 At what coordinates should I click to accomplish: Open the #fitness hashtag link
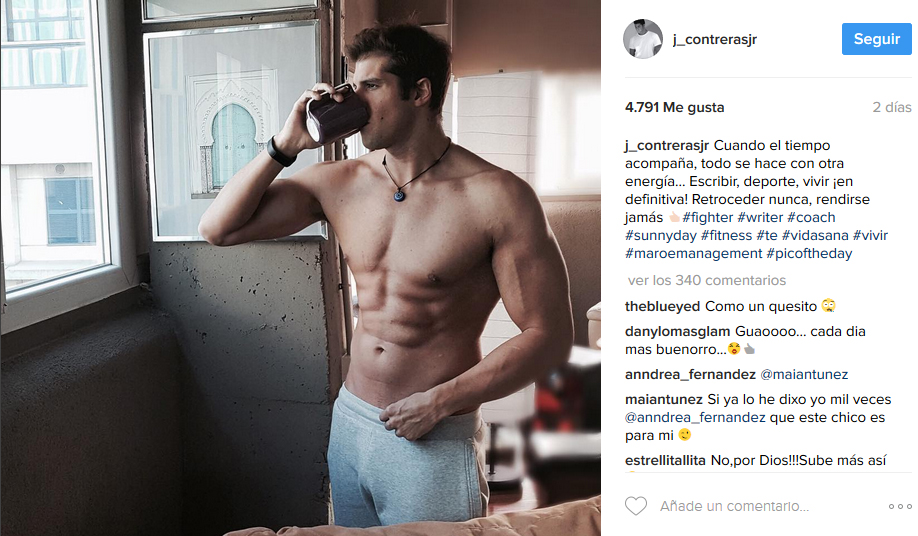(x=726, y=235)
